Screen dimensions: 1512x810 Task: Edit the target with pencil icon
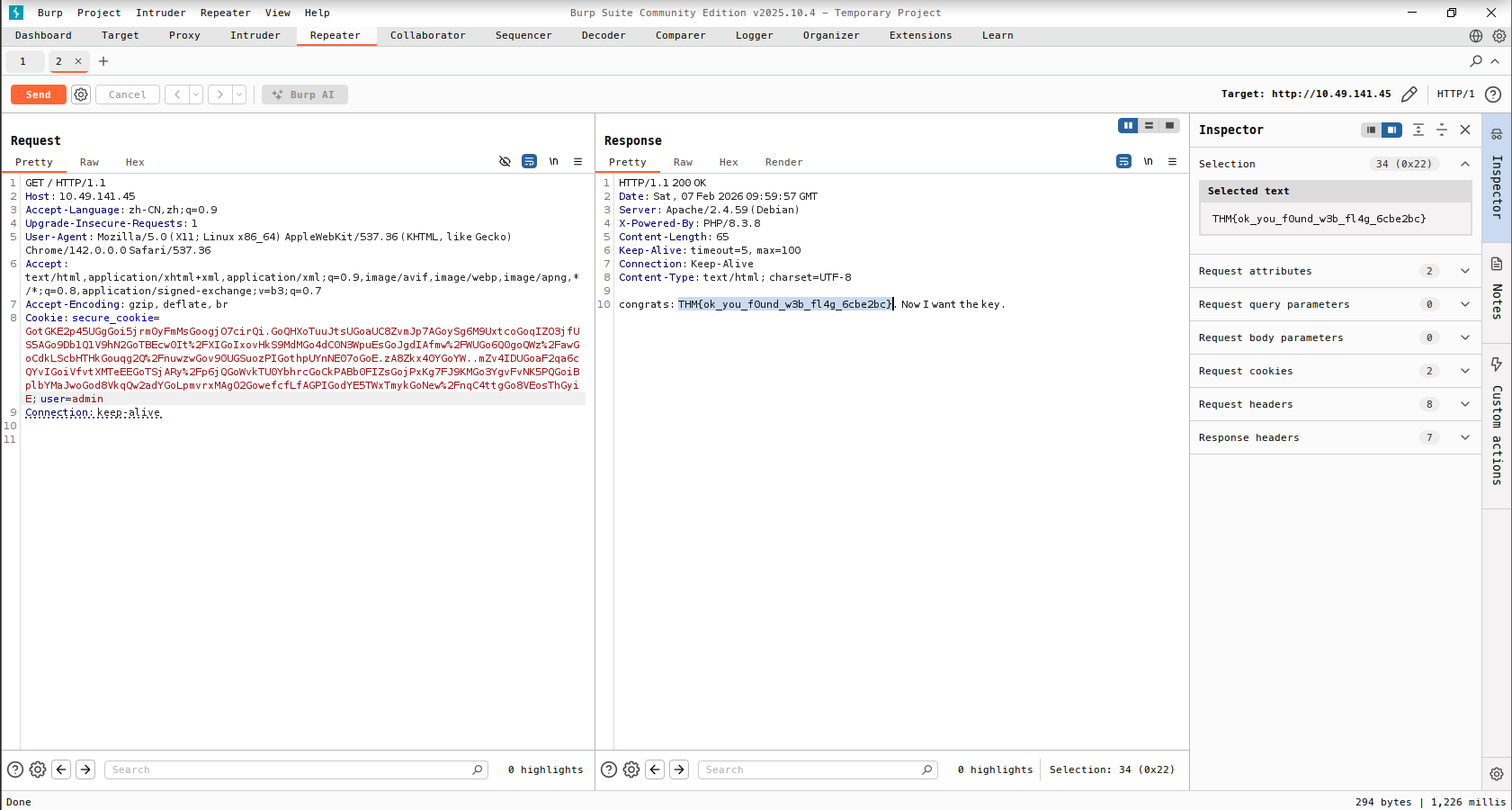click(1409, 94)
